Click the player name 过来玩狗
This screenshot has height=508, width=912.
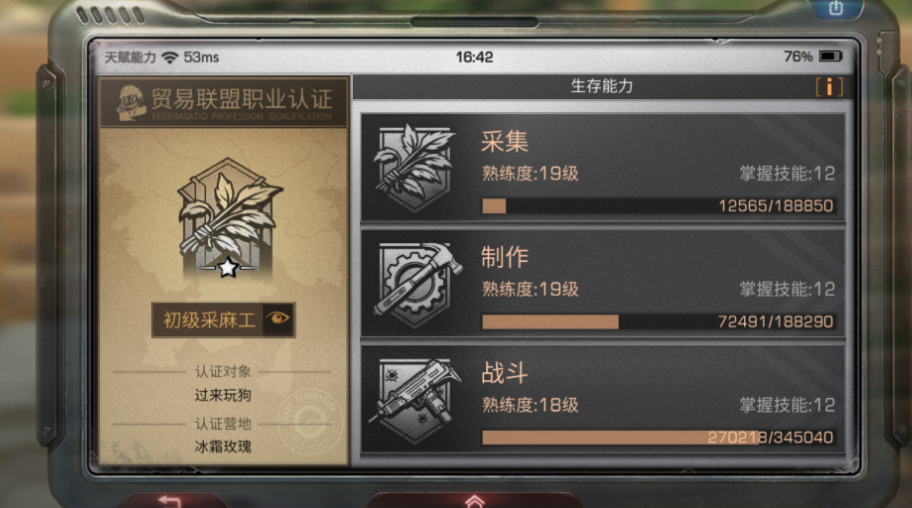pos(223,396)
